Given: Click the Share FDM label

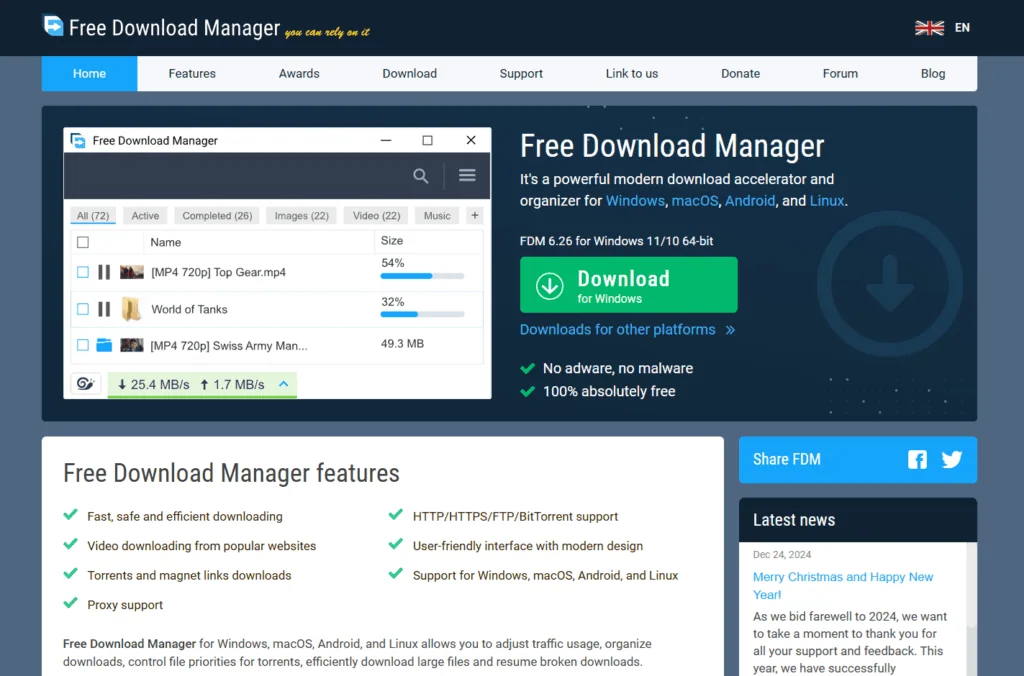Looking at the screenshot, I should pyautogui.click(x=786, y=459).
